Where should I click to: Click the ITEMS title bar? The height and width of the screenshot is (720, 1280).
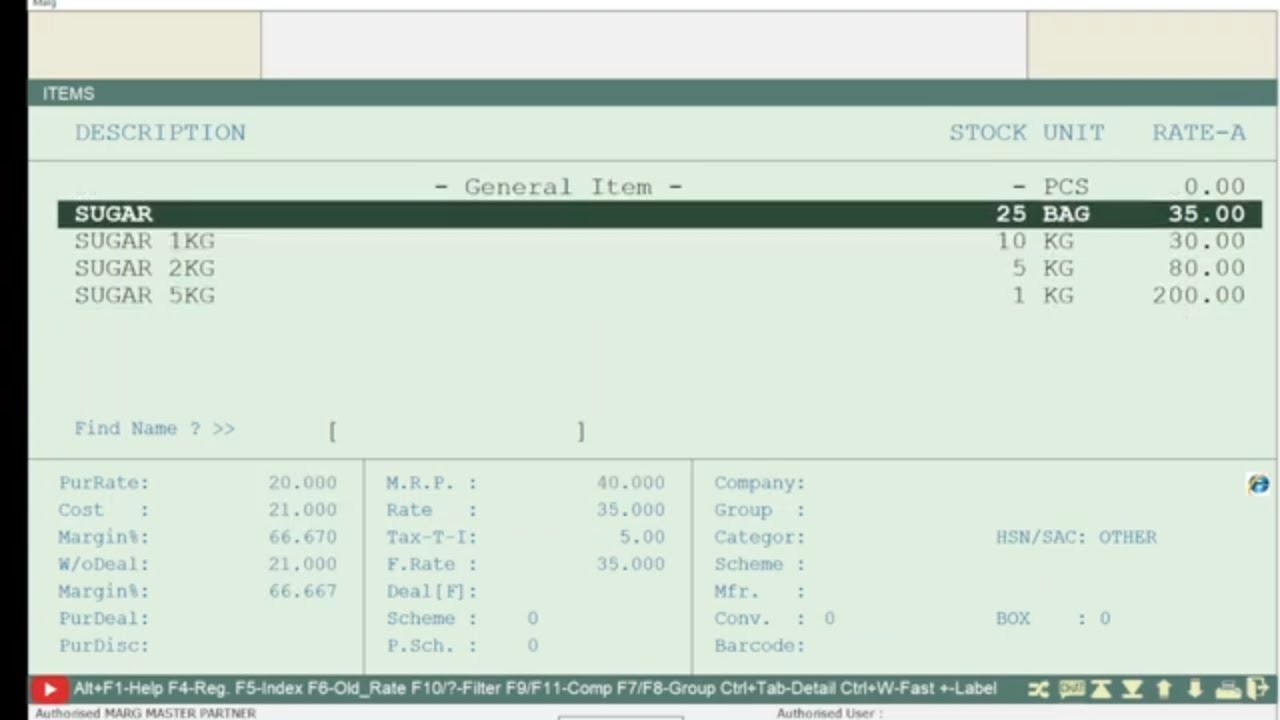pyautogui.click(x=652, y=93)
